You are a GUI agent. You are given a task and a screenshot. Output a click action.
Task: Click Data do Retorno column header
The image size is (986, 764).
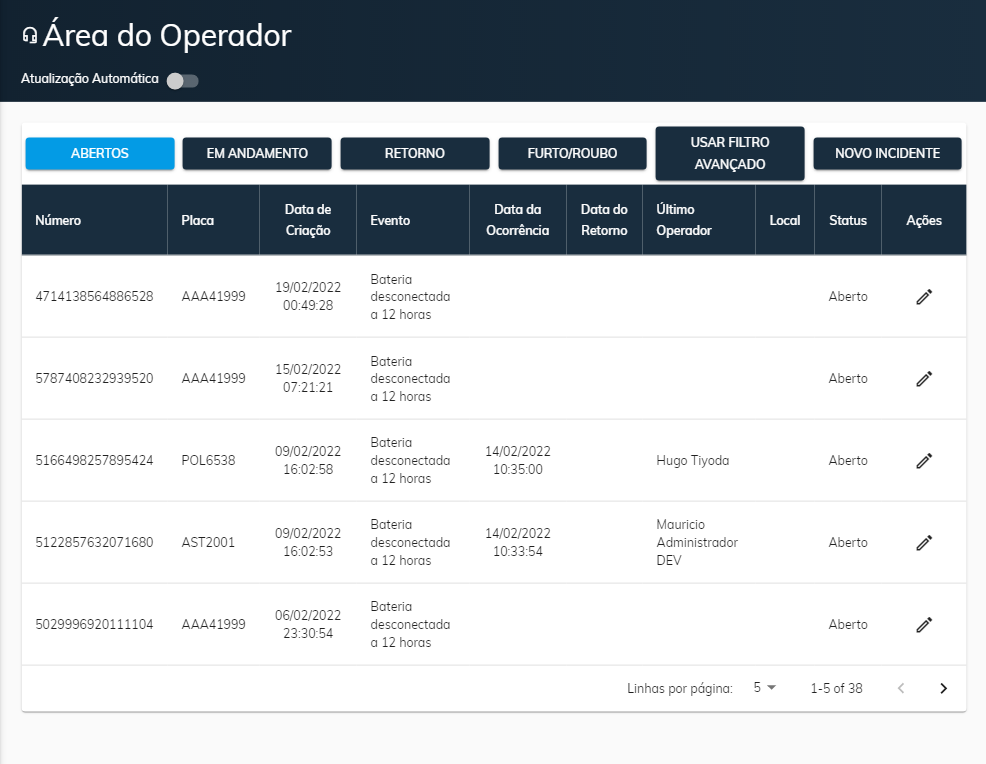click(x=604, y=220)
